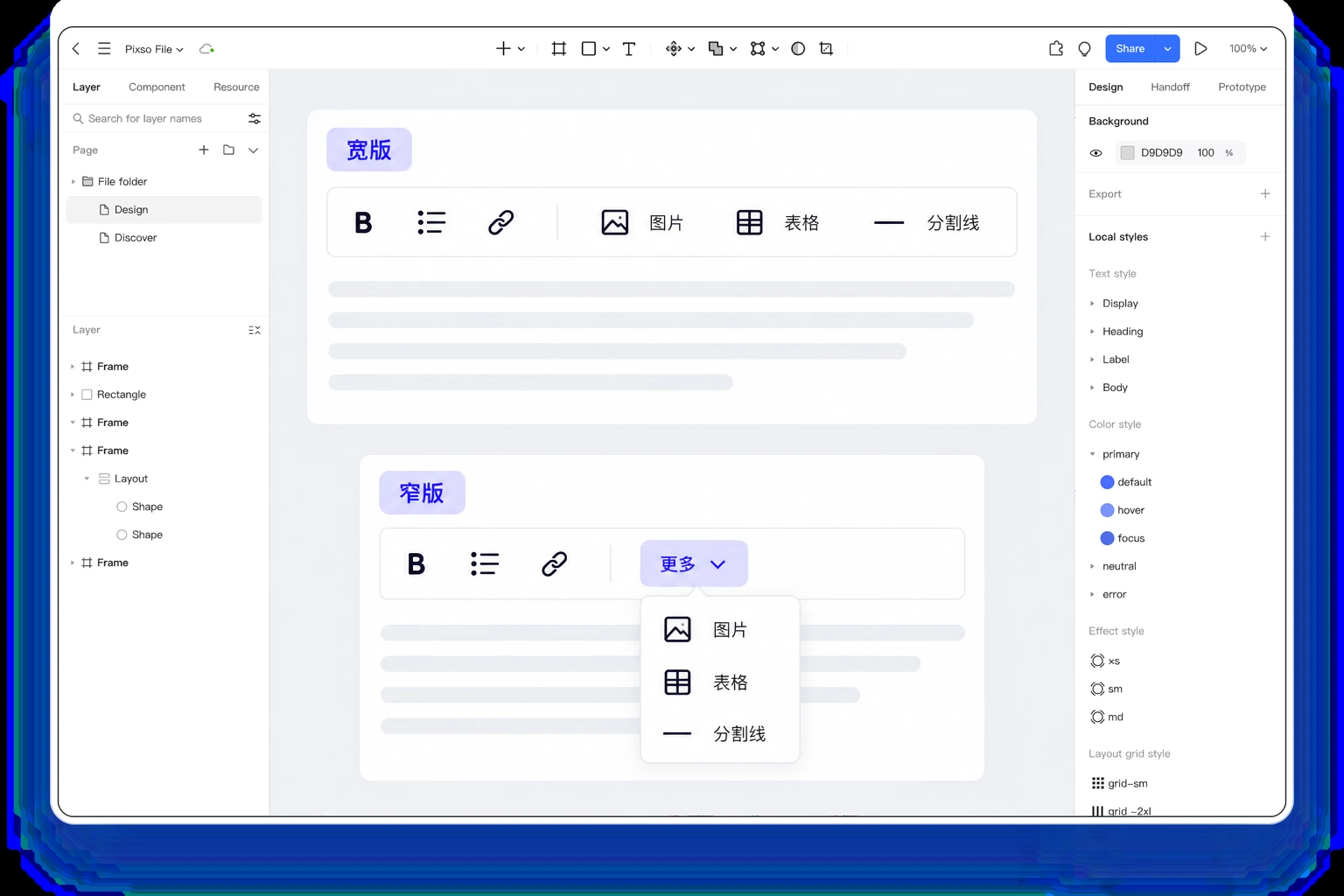Add a new page with plus icon
1344x896 pixels.
click(x=204, y=150)
